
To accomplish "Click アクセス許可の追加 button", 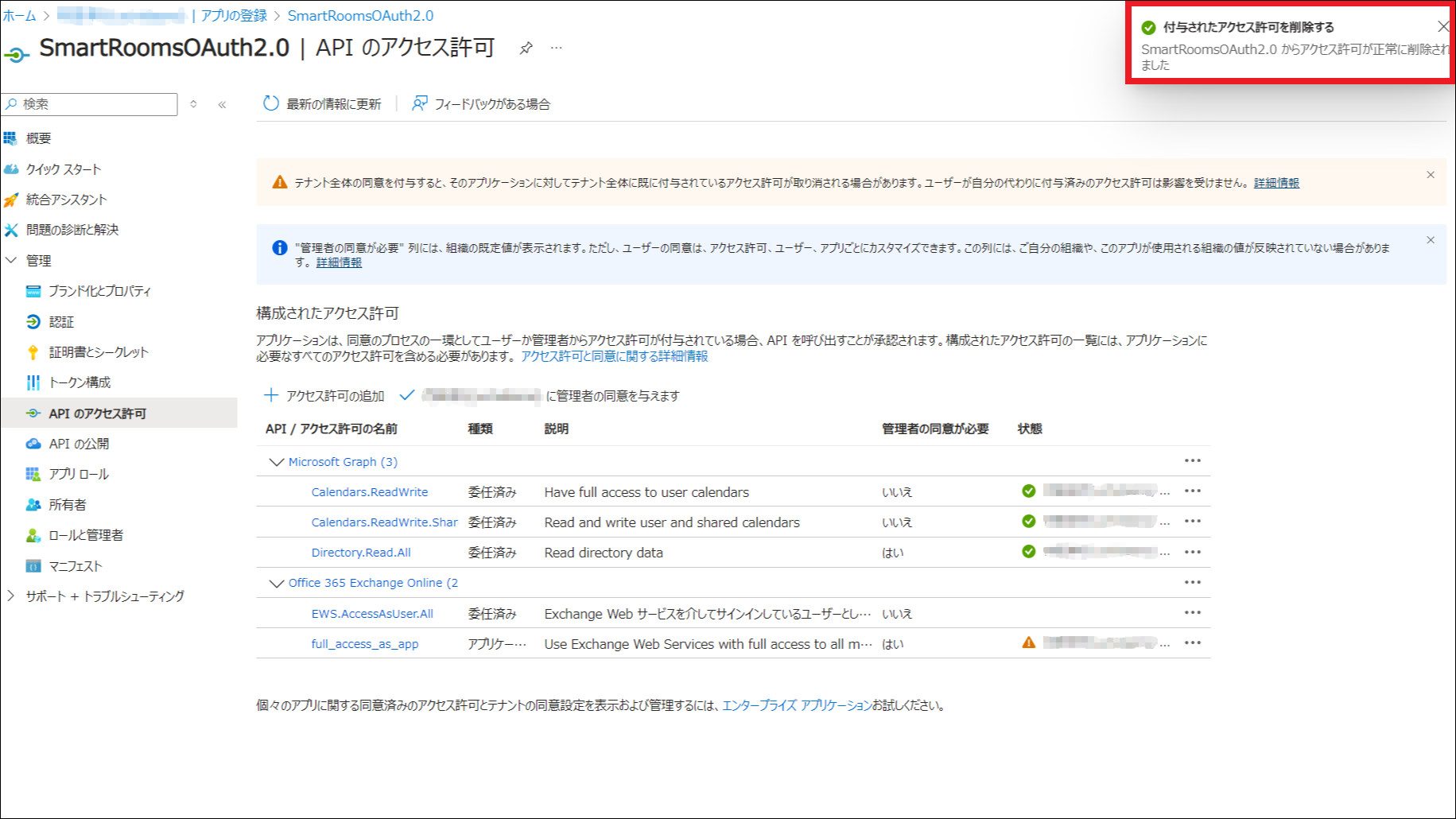I will 324,396.
